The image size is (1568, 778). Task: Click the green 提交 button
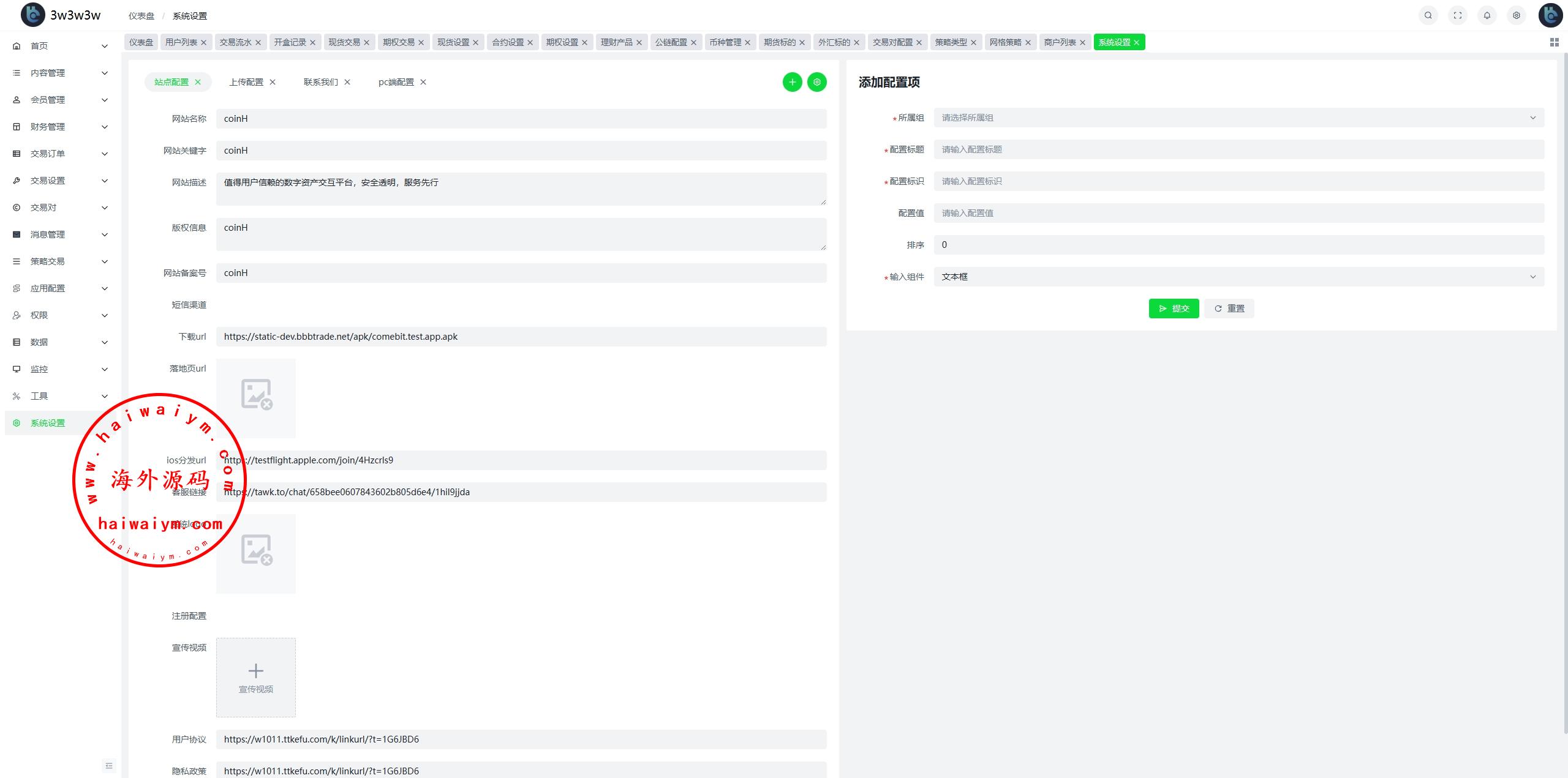pos(1173,309)
